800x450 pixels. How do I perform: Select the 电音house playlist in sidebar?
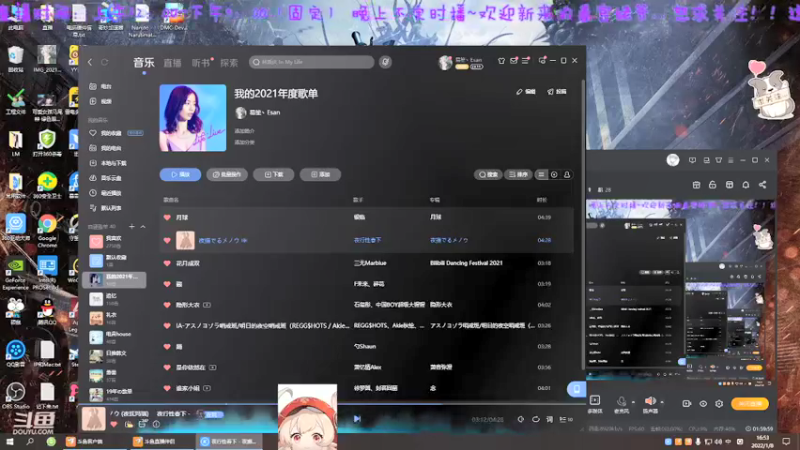pyautogui.click(x=114, y=337)
